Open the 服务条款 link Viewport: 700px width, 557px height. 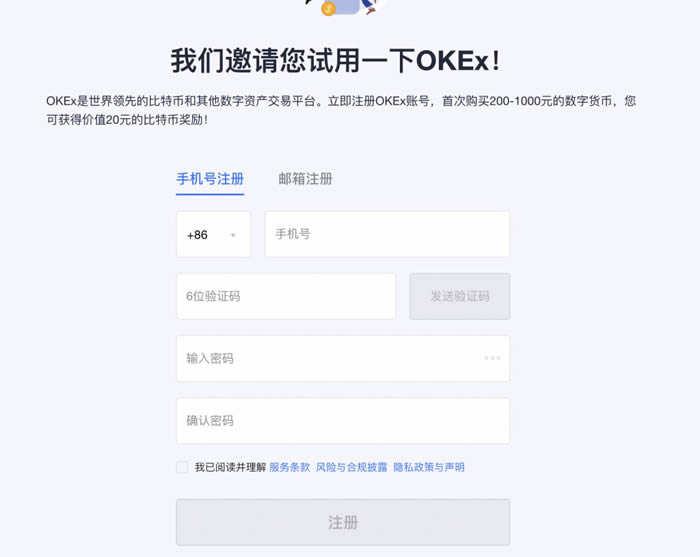click(290, 467)
